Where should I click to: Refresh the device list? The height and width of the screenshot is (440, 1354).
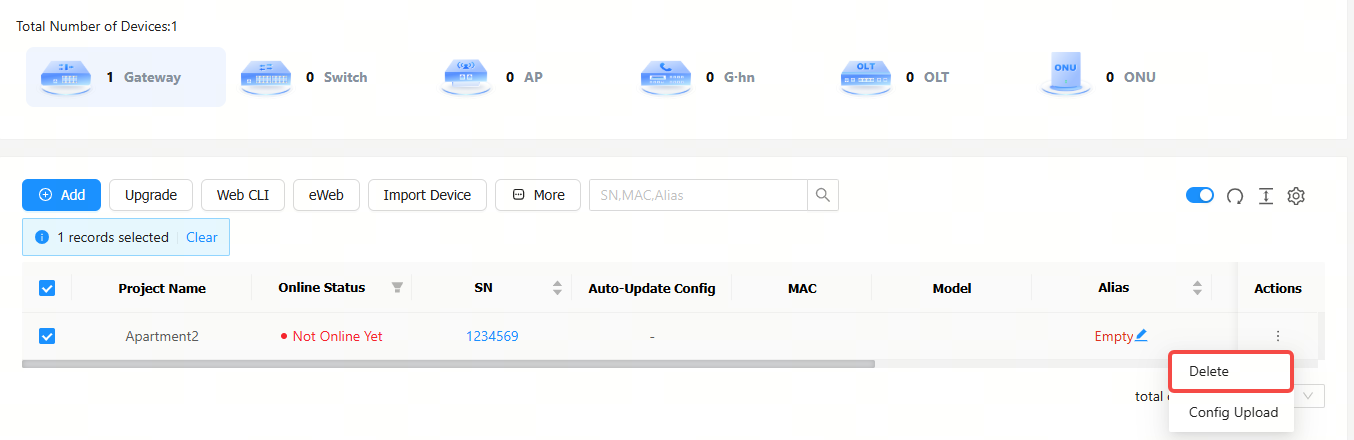point(1235,196)
